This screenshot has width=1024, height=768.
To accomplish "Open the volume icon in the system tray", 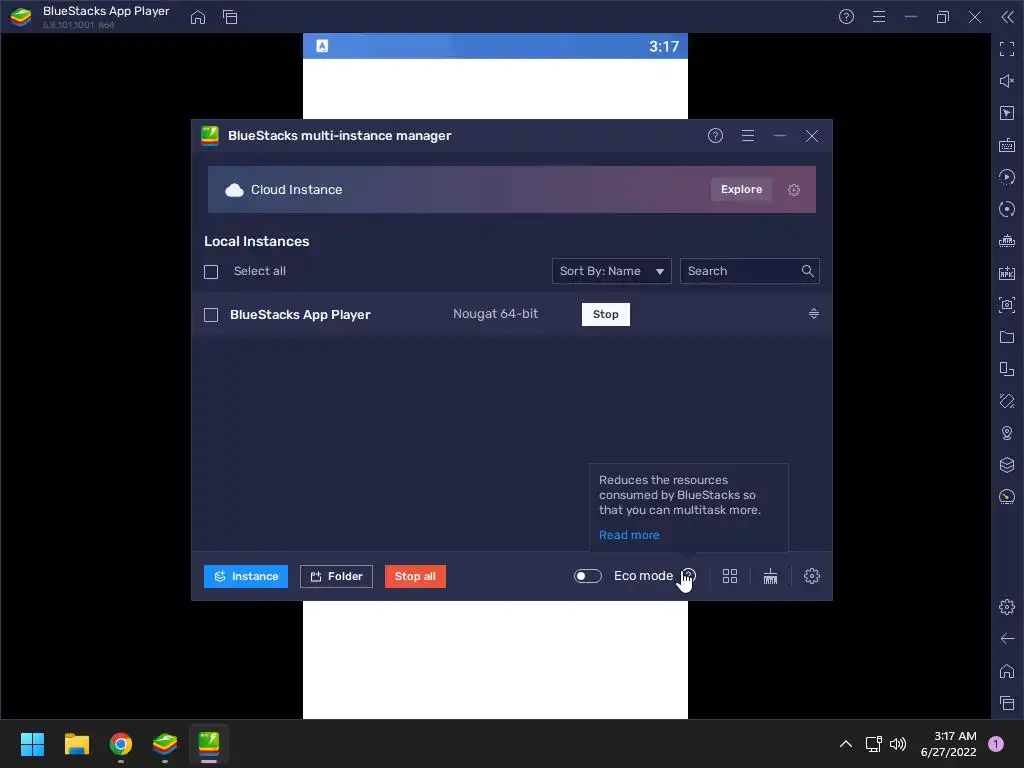I will coord(898,744).
